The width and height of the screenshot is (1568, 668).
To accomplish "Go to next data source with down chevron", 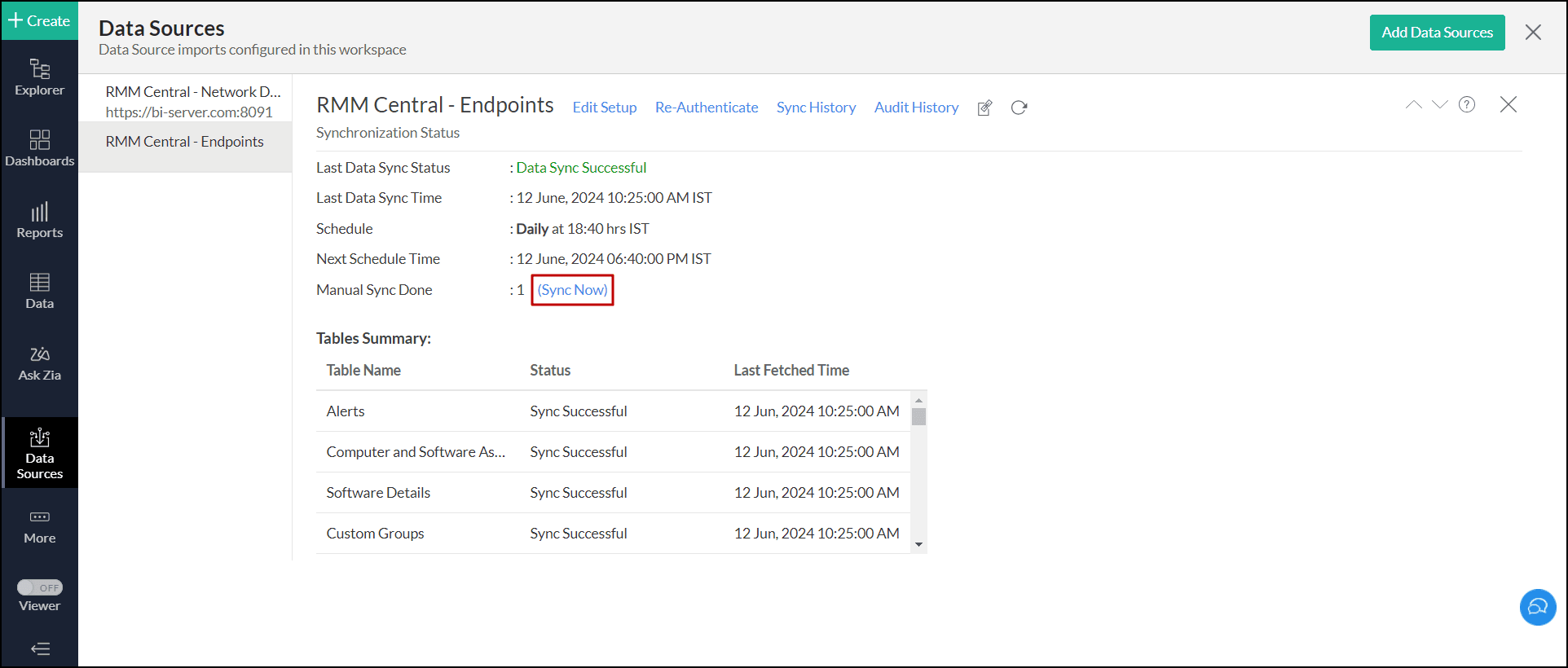I will 1440,104.
